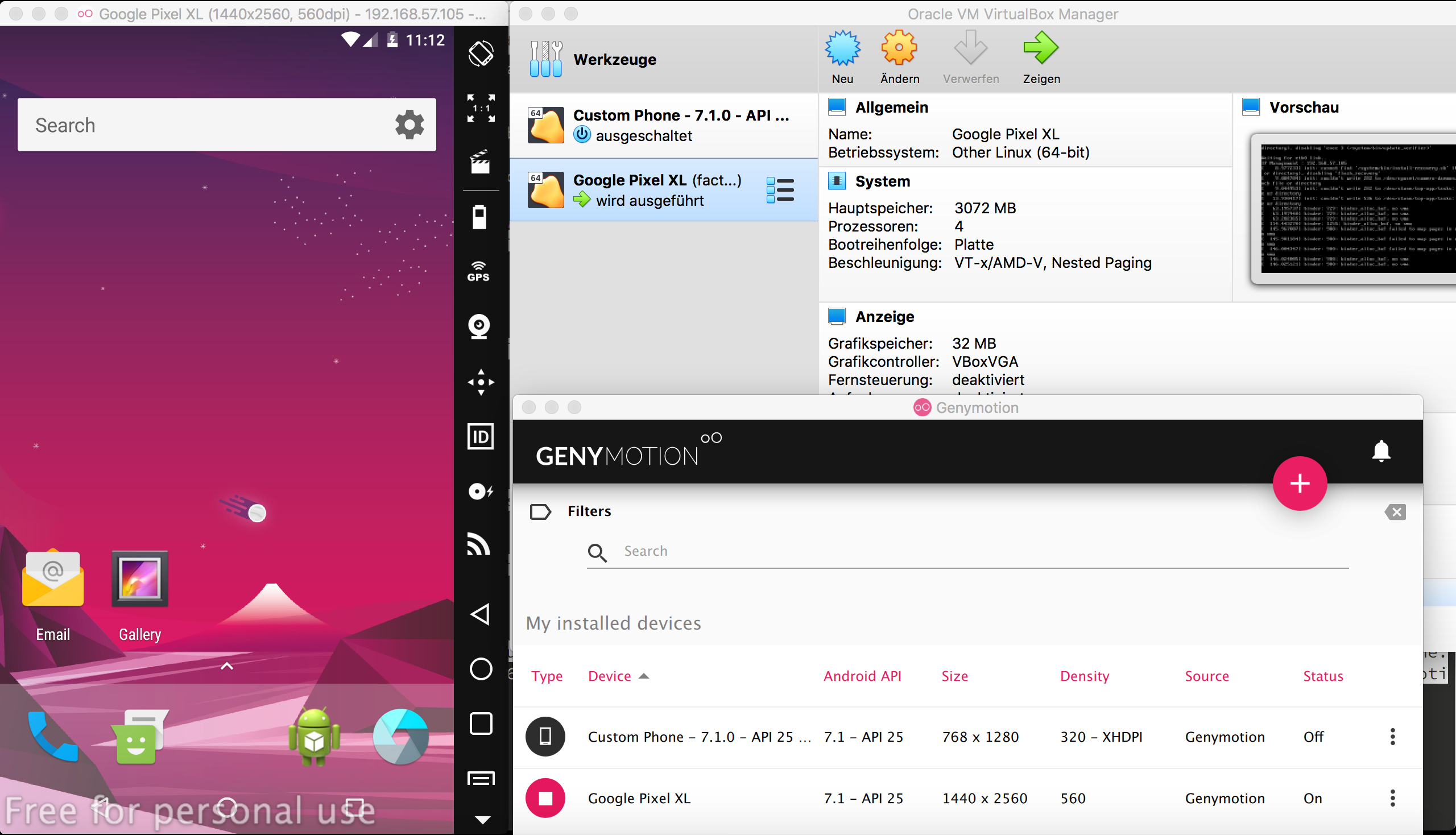
Task: Click the '320 – XHDPI' density cell
Action: [x=1101, y=737]
